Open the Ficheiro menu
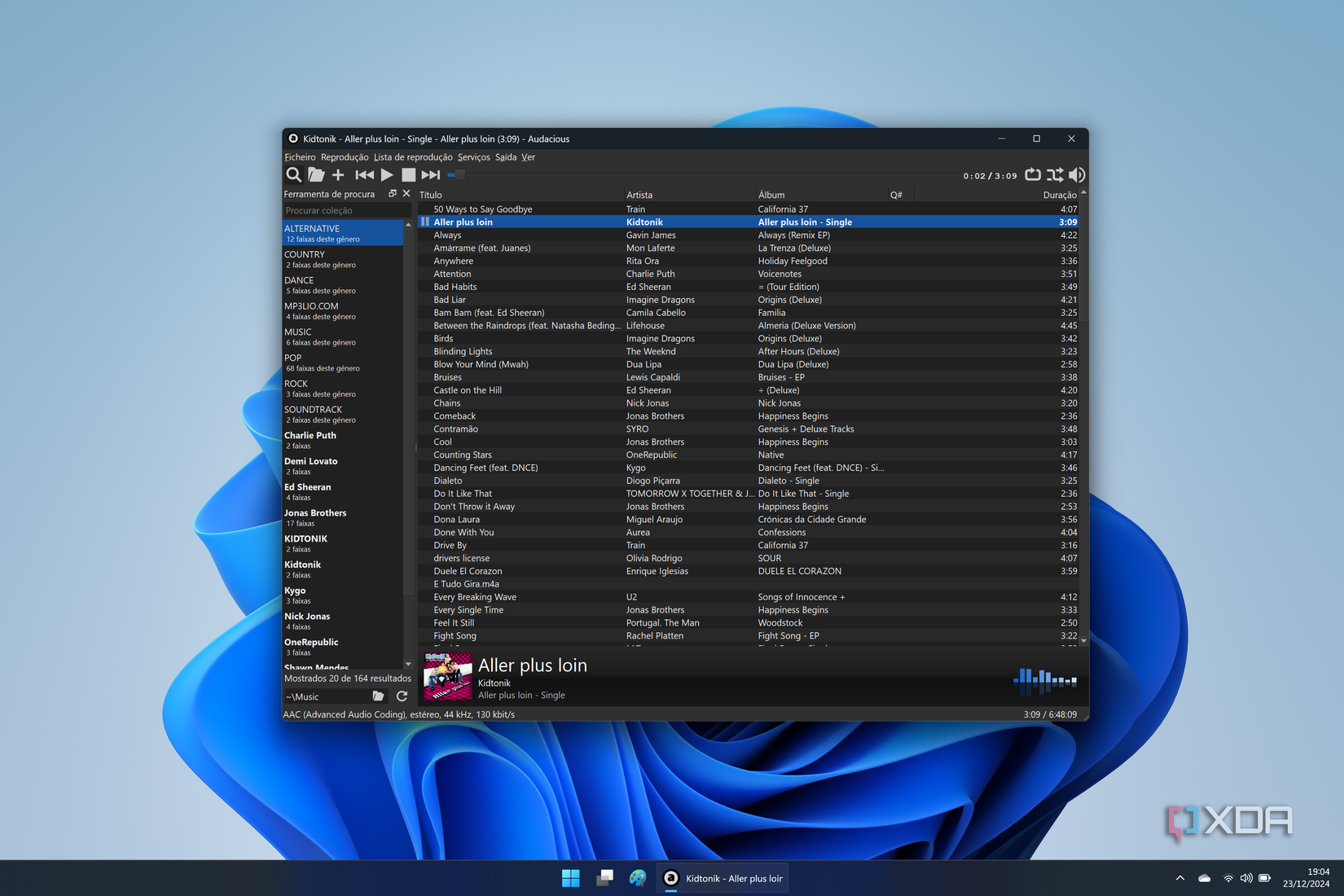The image size is (1344, 896). click(300, 157)
